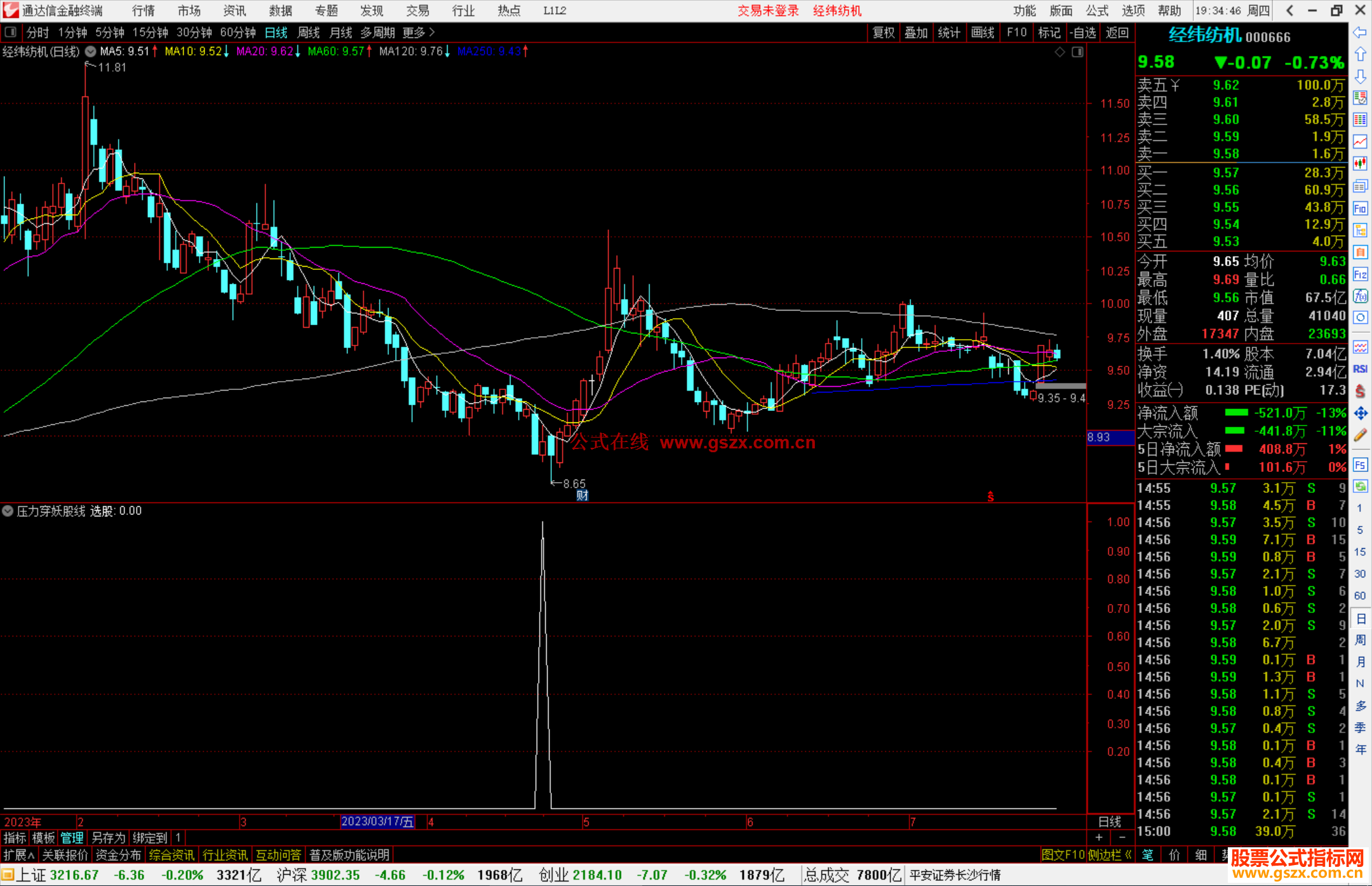
Task: Click the back arrow sidebar icon
Action: pos(1360,32)
